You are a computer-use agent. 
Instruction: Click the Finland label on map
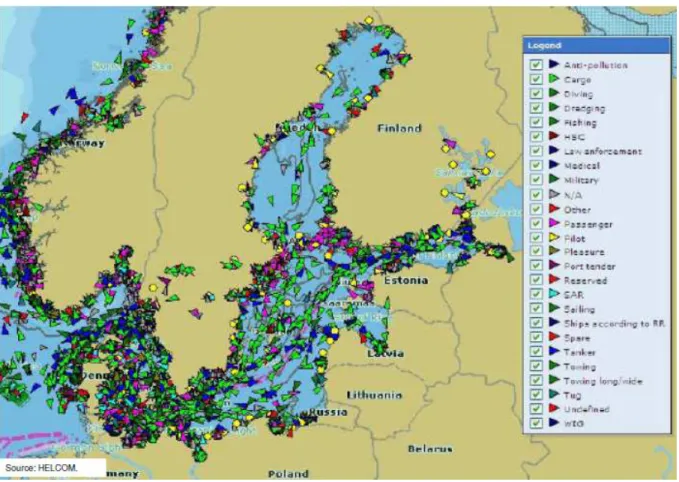(x=399, y=128)
